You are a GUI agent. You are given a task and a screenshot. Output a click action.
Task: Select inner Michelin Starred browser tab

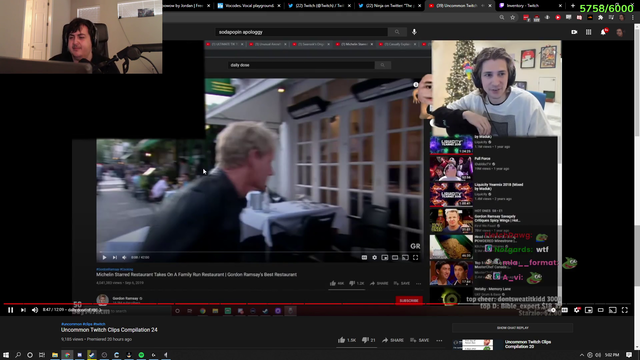click(x=354, y=44)
